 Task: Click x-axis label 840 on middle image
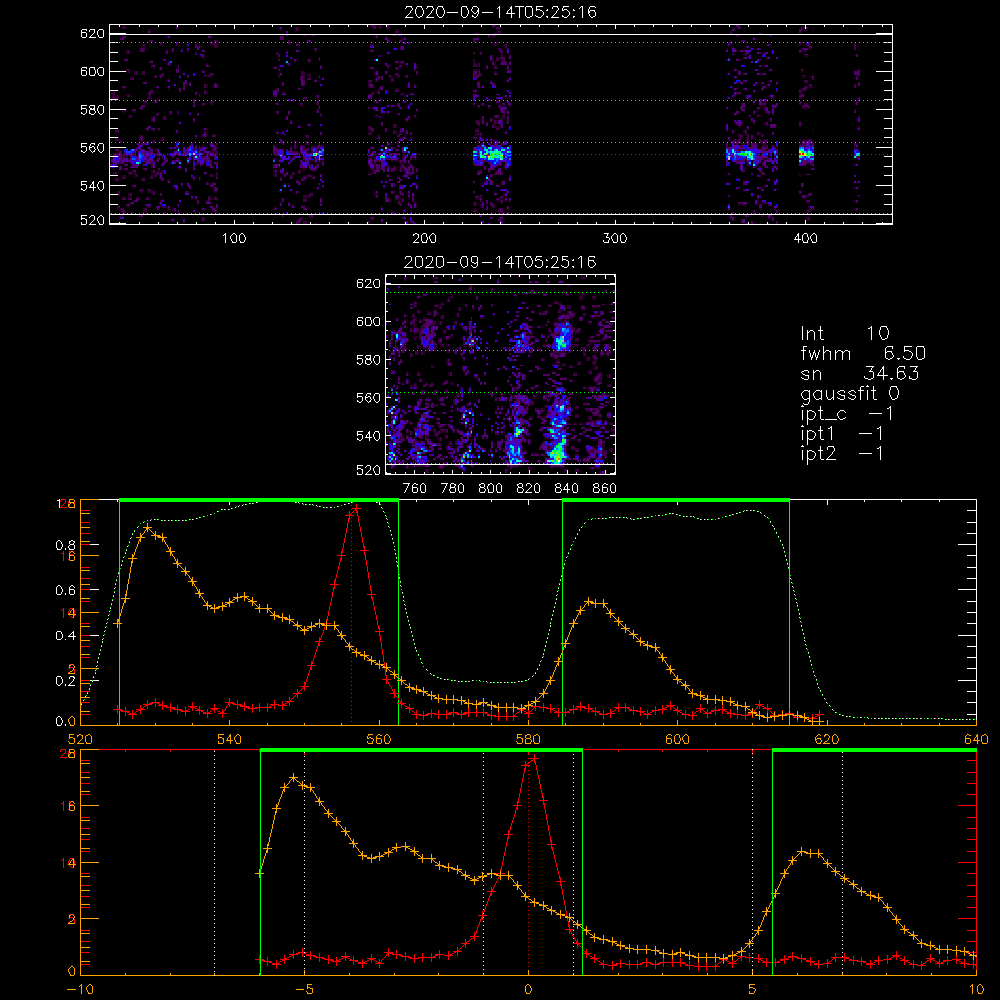click(x=566, y=489)
